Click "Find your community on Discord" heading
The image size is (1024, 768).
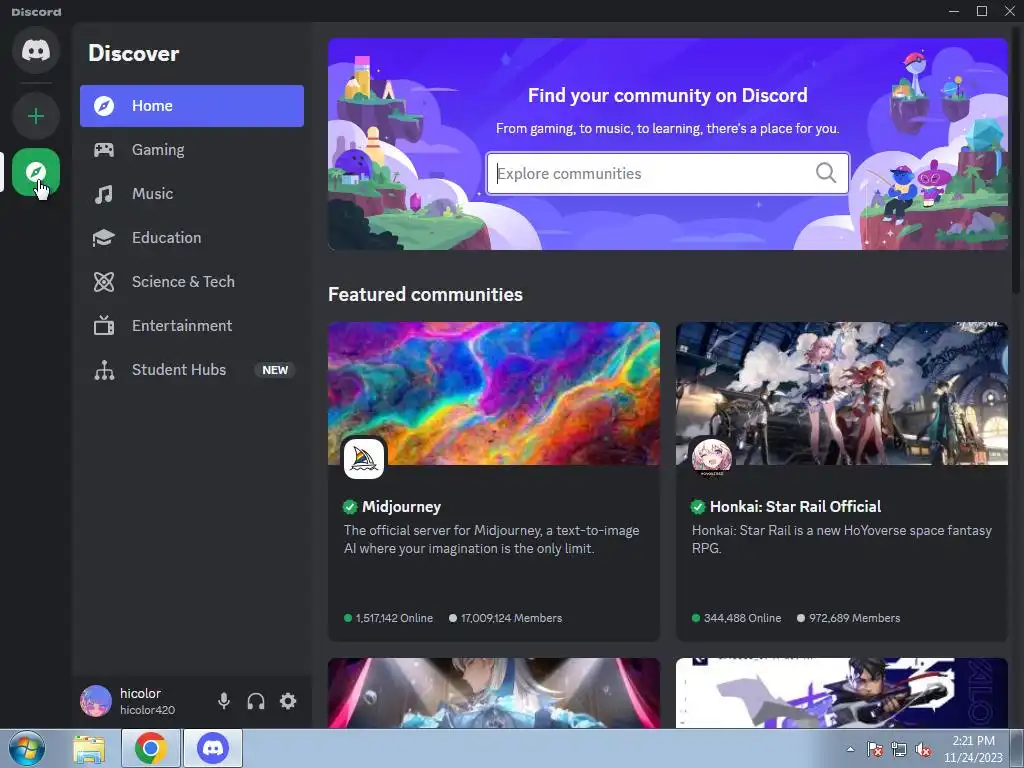click(x=667, y=95)
